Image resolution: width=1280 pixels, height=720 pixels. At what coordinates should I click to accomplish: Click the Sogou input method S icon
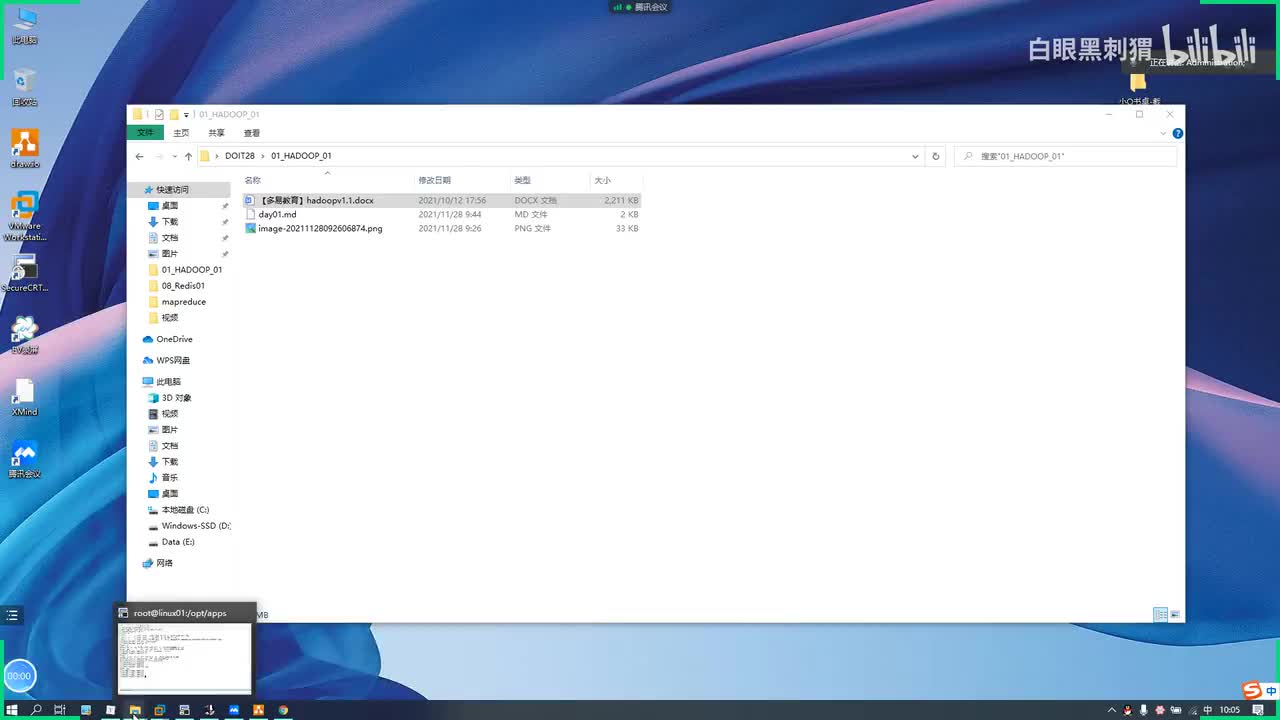coord(1251,690)
